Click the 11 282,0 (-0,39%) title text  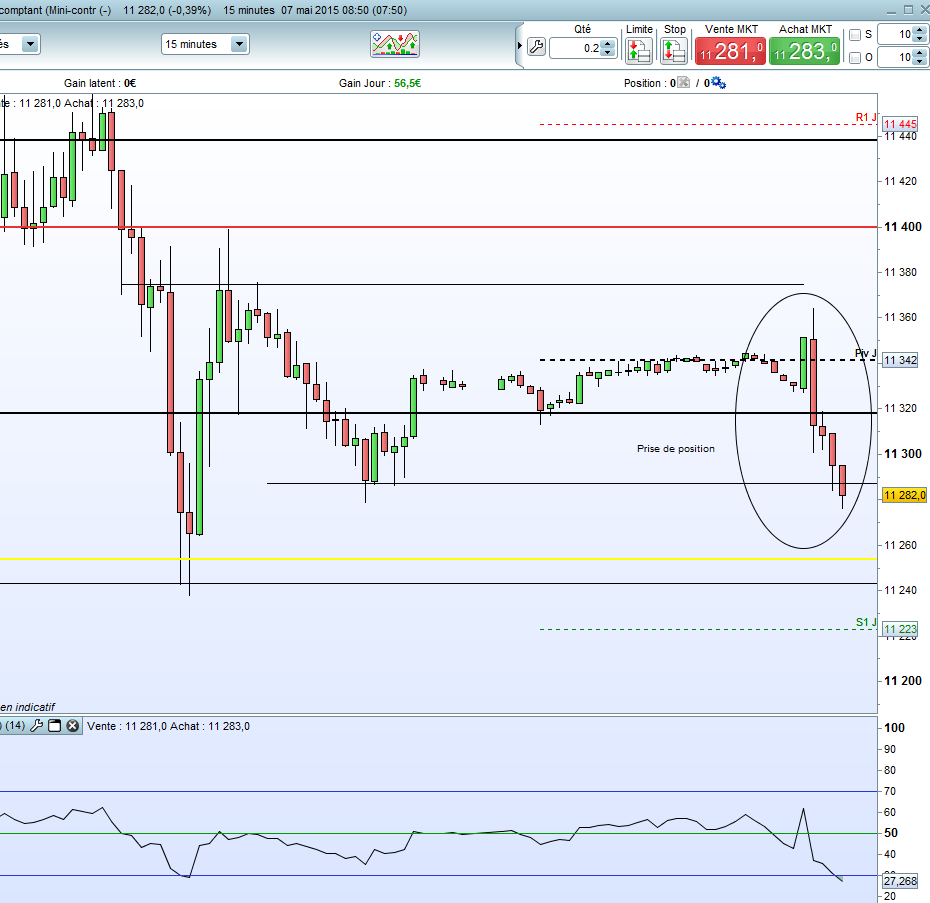coord(167,10)
